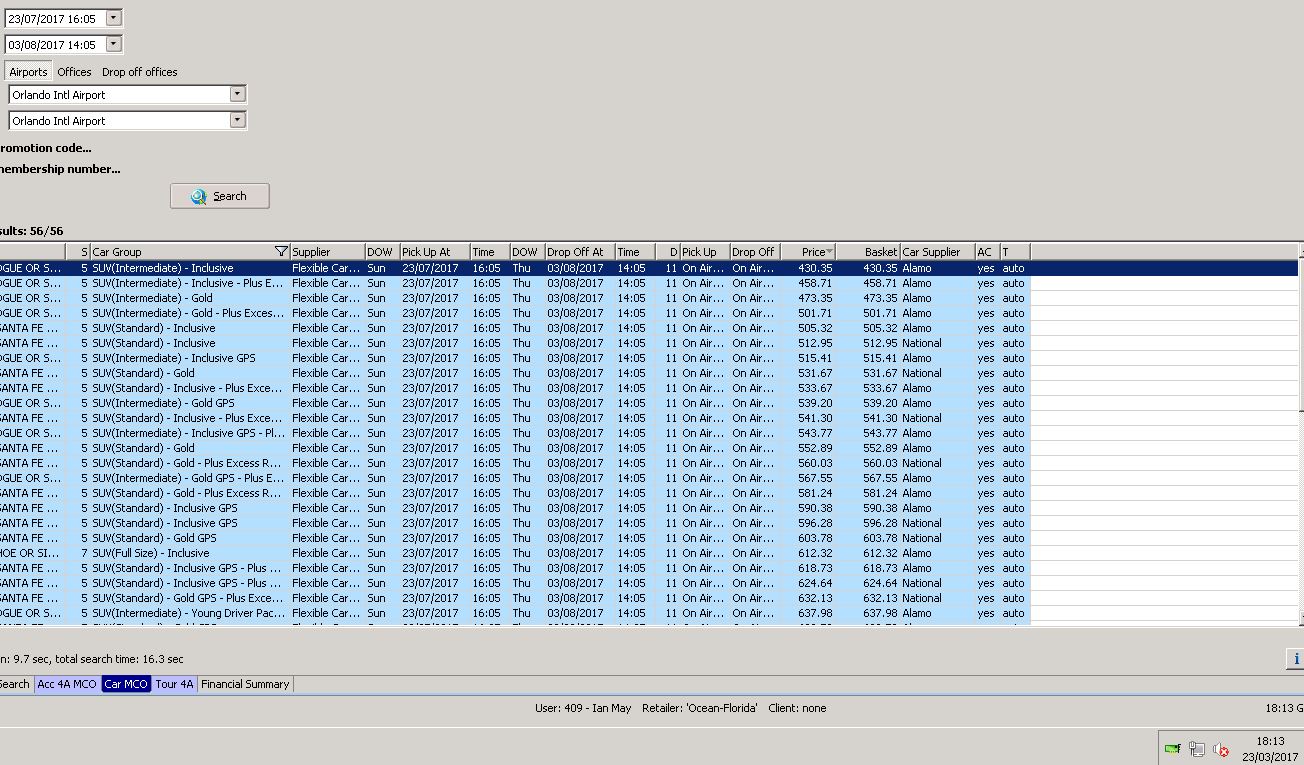Viewport: 1304px width, 765px height.
Task: Switch to the Drop off offices tab
Action: coord(139,72)
